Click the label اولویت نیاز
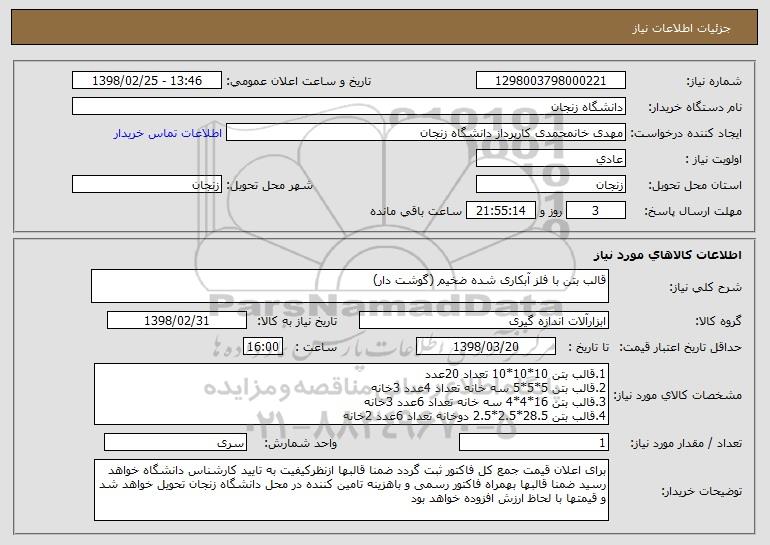This screenshot has height=545, width=770. [x=714, y=159]
